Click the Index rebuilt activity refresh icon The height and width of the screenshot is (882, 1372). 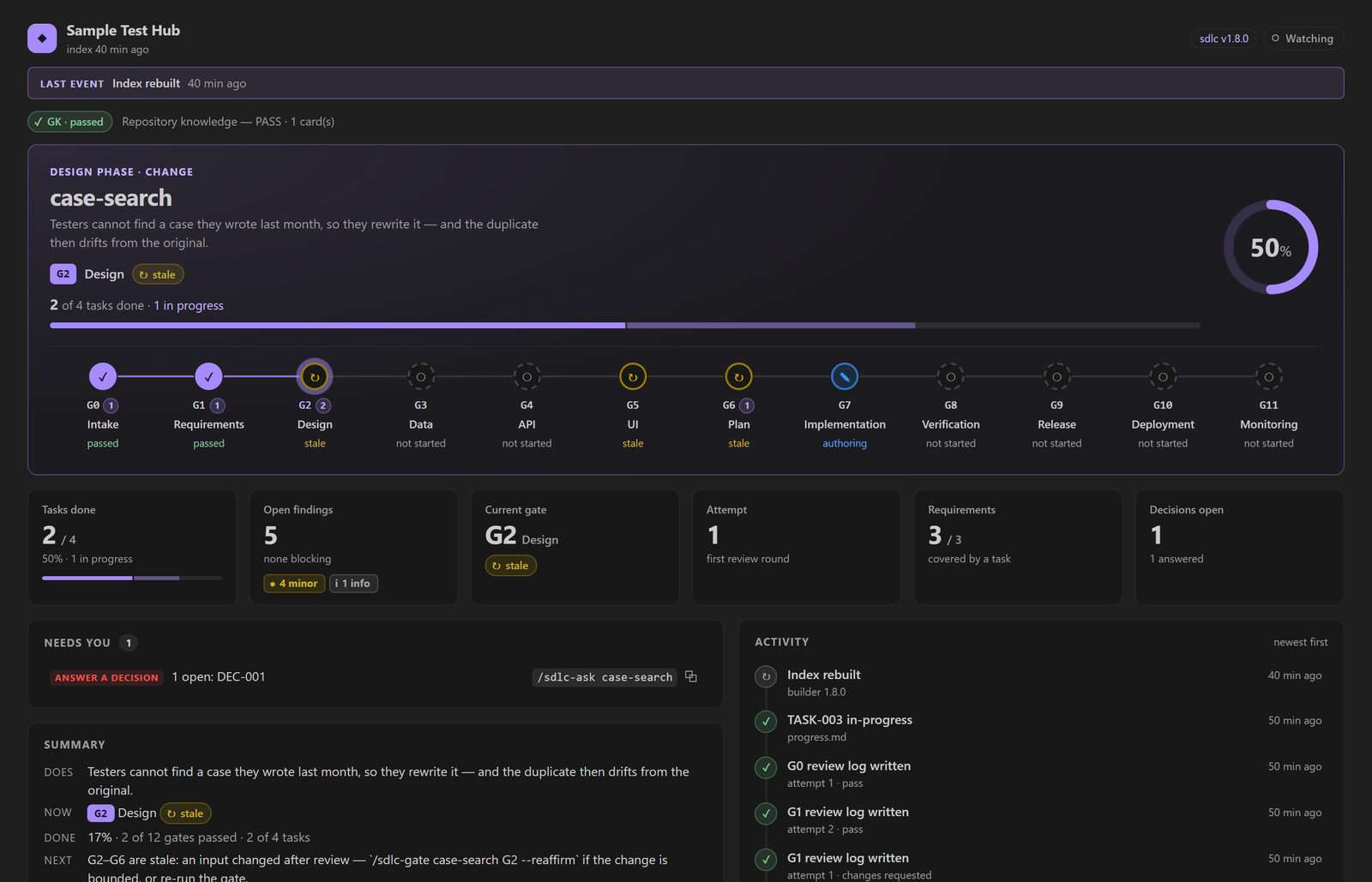(766, 676)
